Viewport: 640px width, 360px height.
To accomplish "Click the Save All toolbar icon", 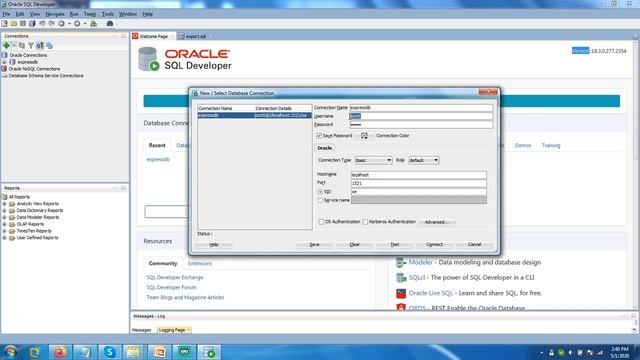I will [32, 24].
